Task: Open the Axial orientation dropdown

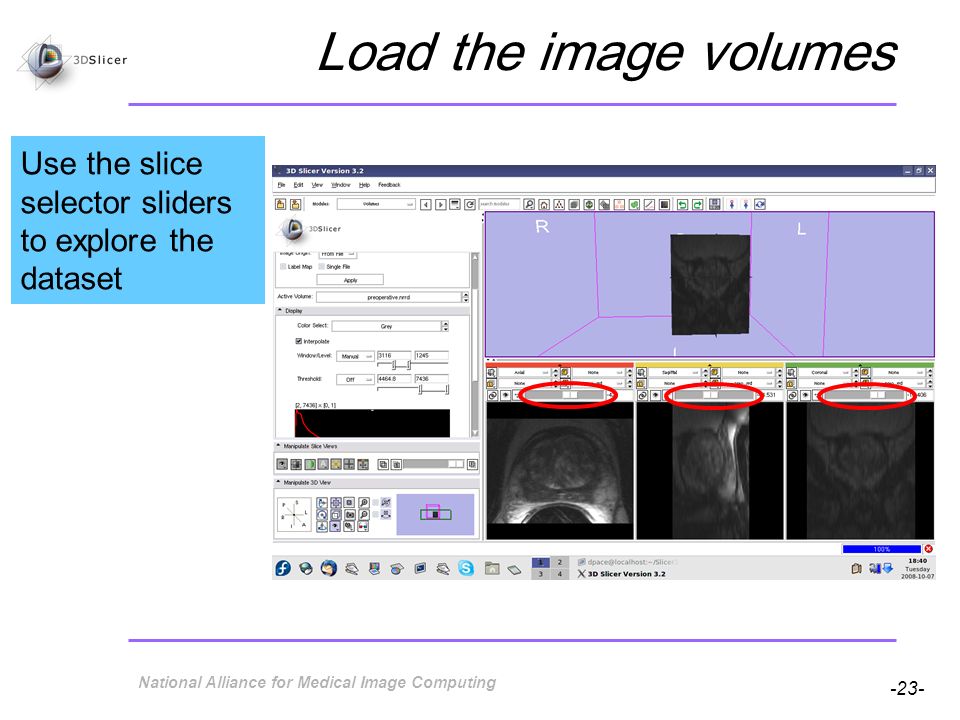Action: [523, 372]
